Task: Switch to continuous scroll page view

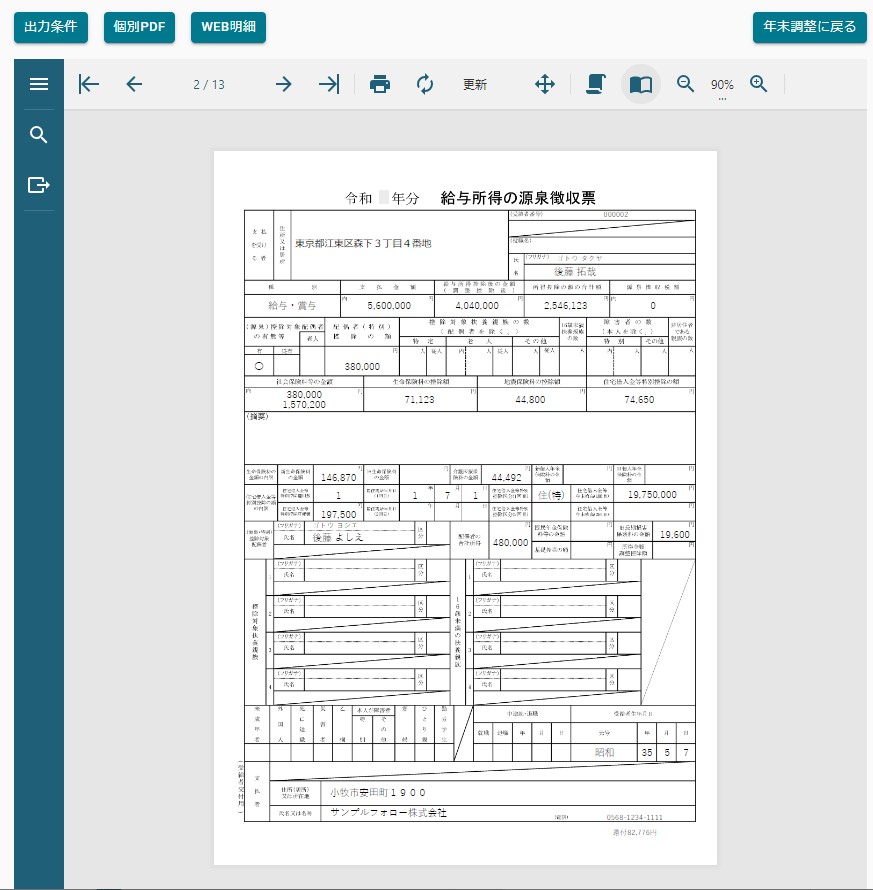Action: click(595, 84)
